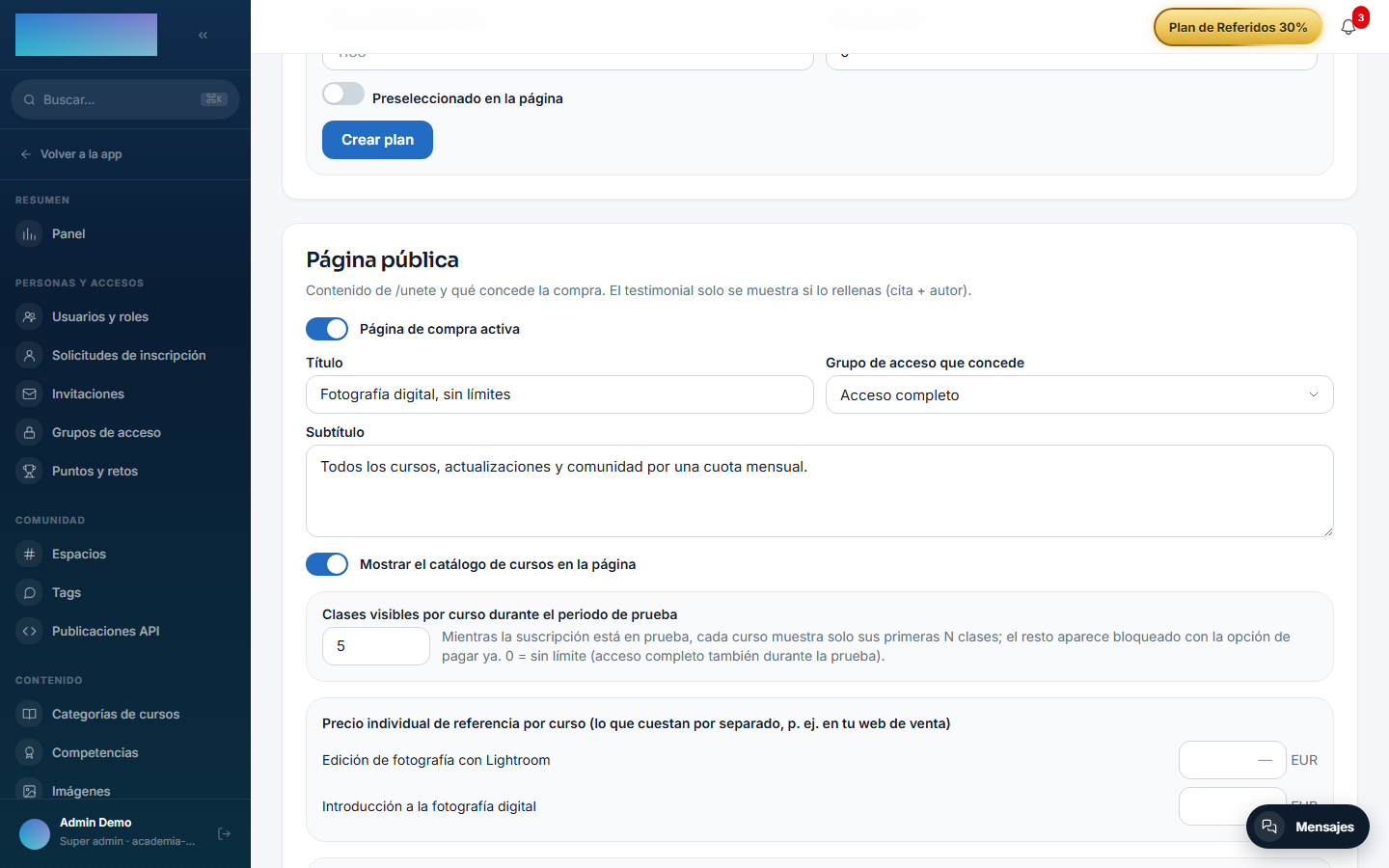Open Solicitudes de inscripción

point(125,356)
